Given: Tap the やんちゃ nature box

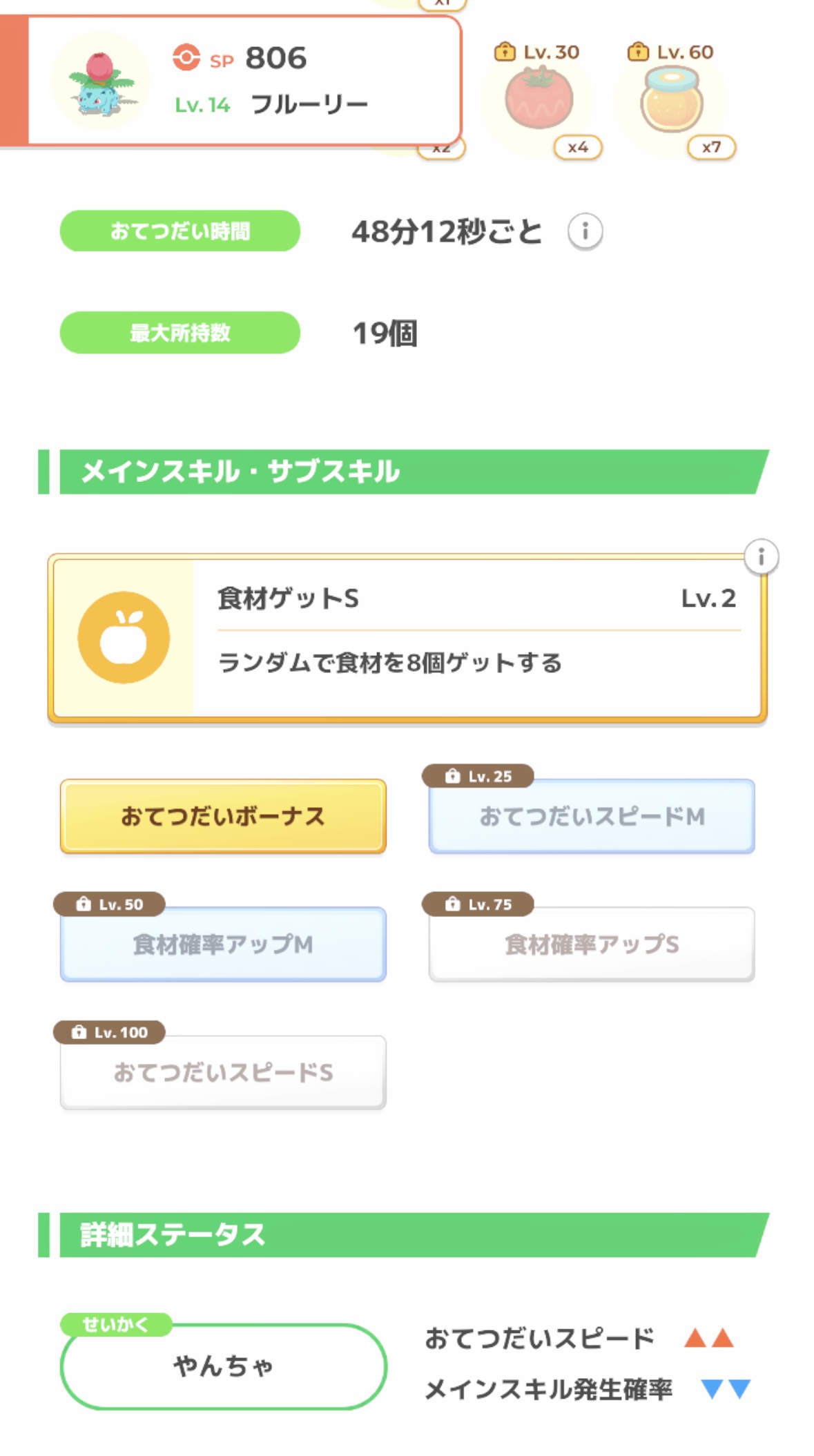Looking at the screenshot, I should pos(223,1366).
